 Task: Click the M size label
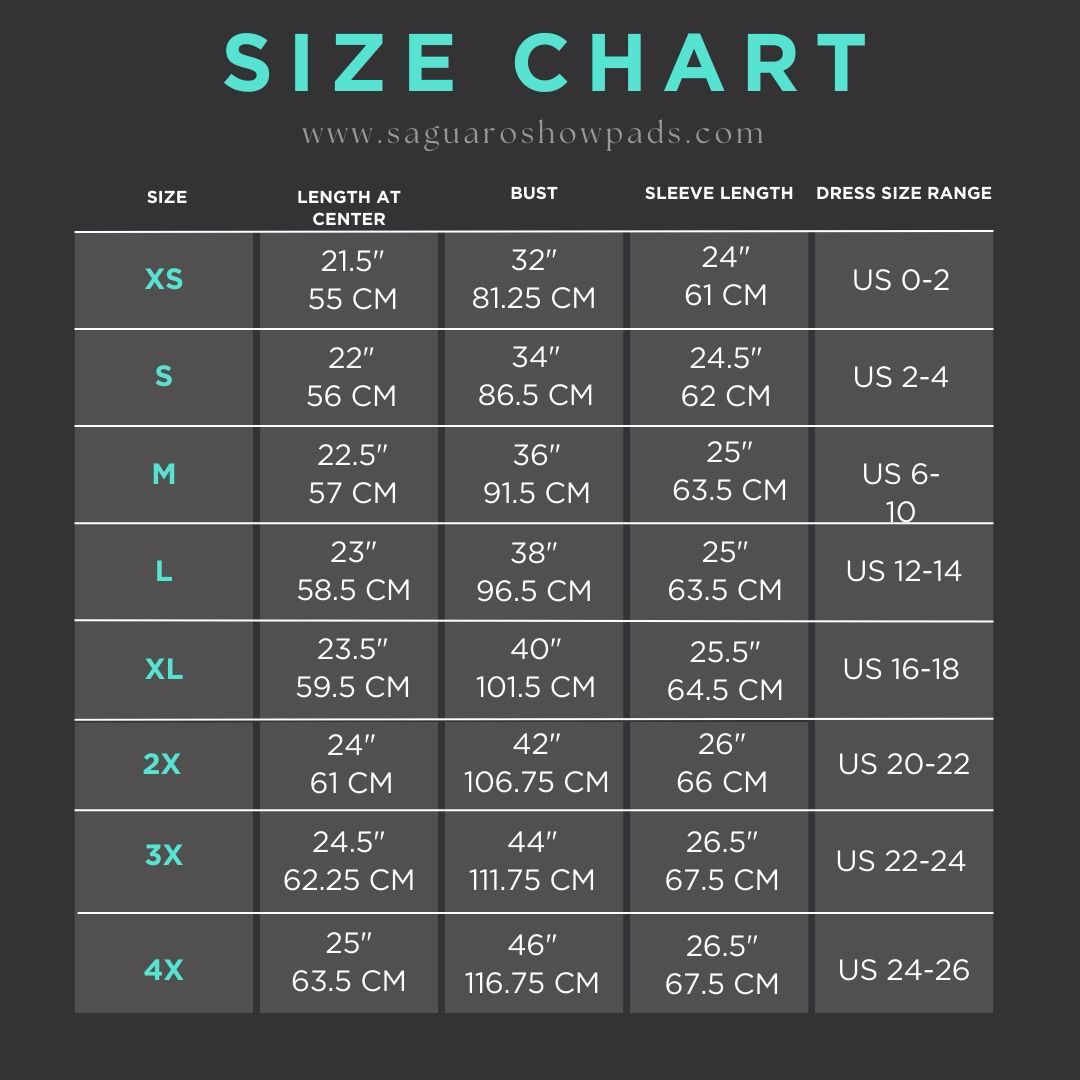point(164,474)
